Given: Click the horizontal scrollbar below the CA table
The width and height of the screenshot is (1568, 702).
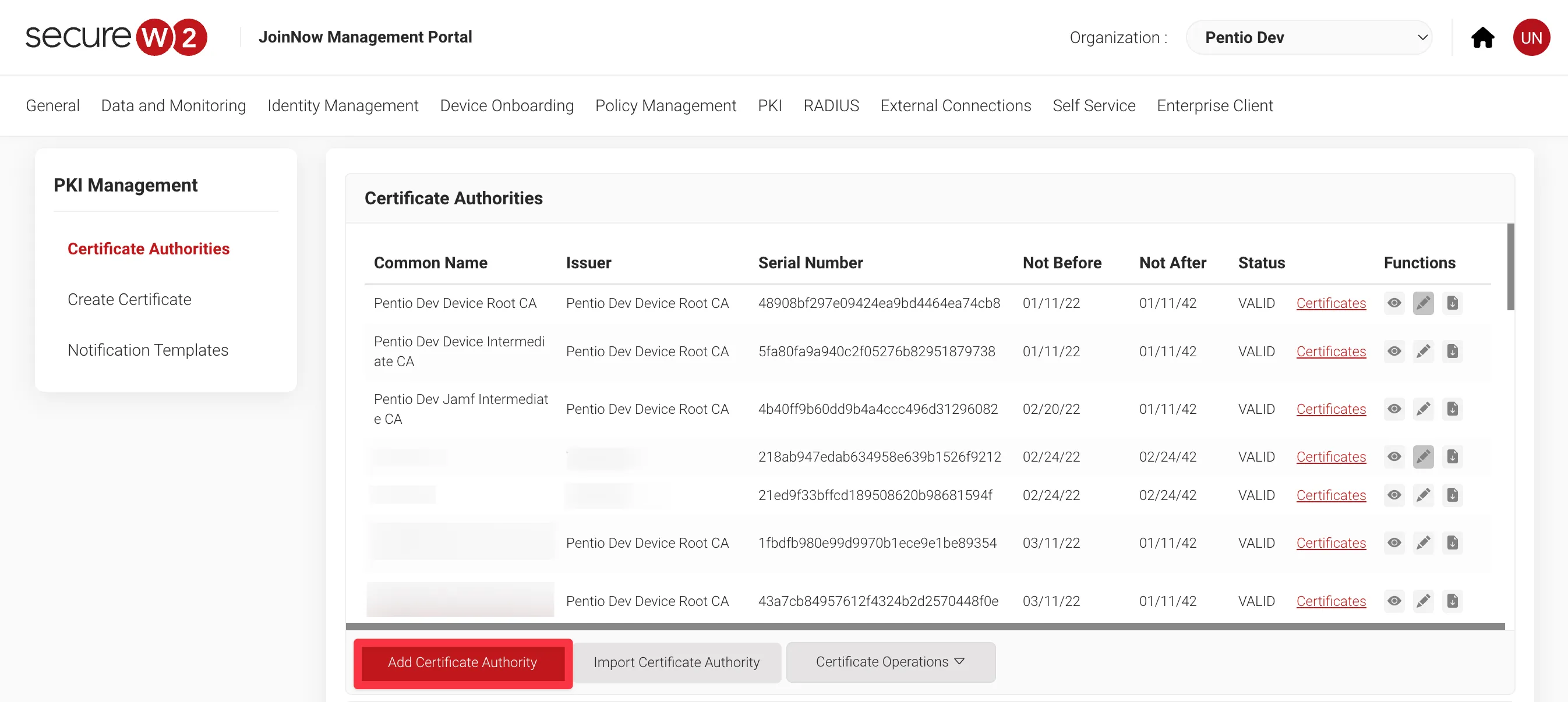Looking at the screenshot, I should pos(924,626).
